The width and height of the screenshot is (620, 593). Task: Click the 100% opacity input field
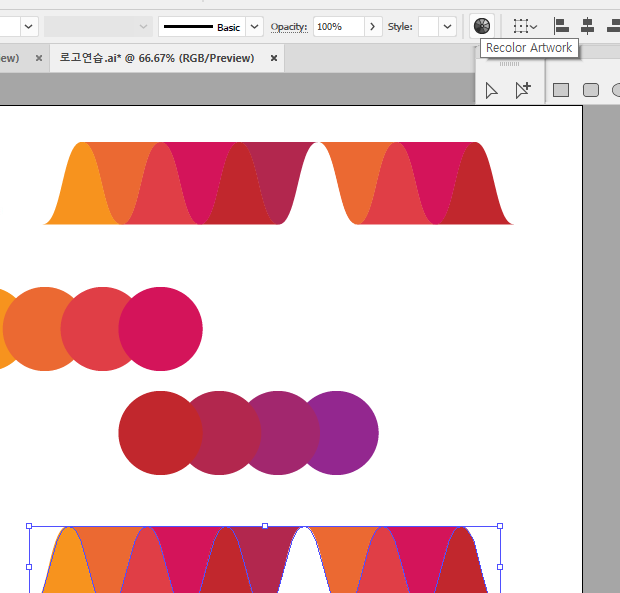pyautogui.click(x=338, y=26)
